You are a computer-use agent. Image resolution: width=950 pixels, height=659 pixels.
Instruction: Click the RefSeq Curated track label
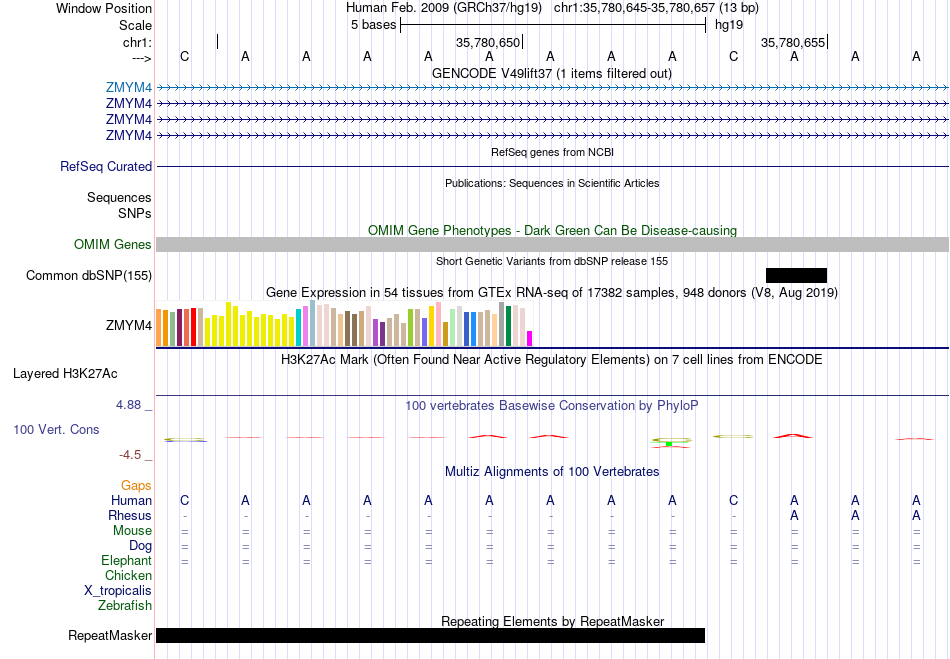(x=105, y=167)
